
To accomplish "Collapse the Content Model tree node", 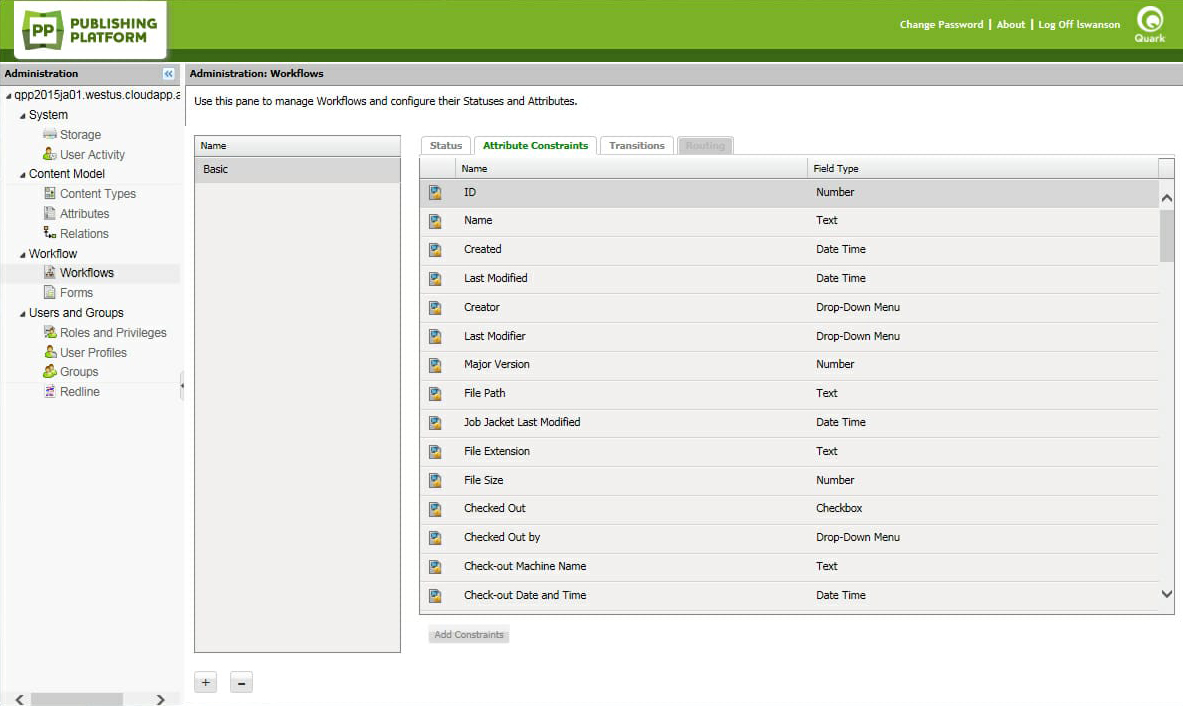I will tap(22, 175).
